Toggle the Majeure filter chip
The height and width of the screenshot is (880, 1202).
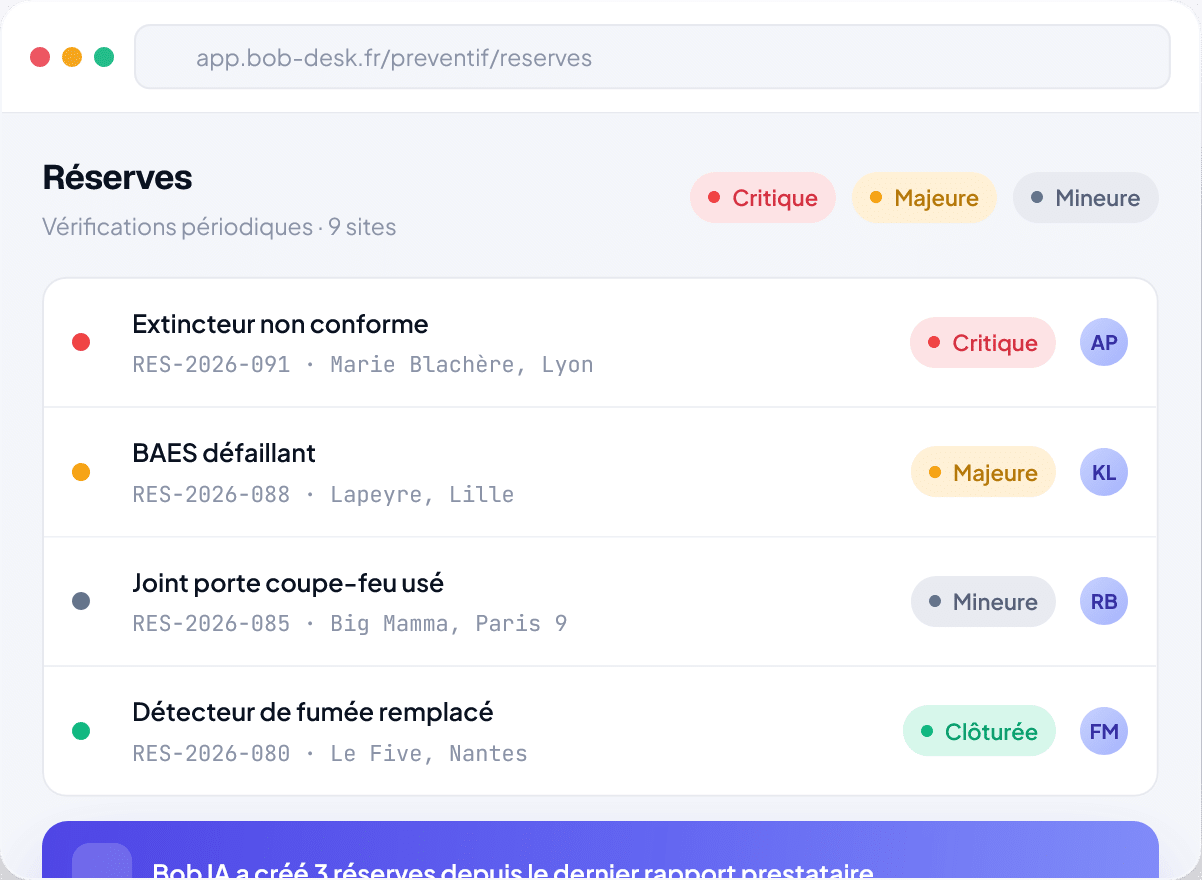coord(924,198)
